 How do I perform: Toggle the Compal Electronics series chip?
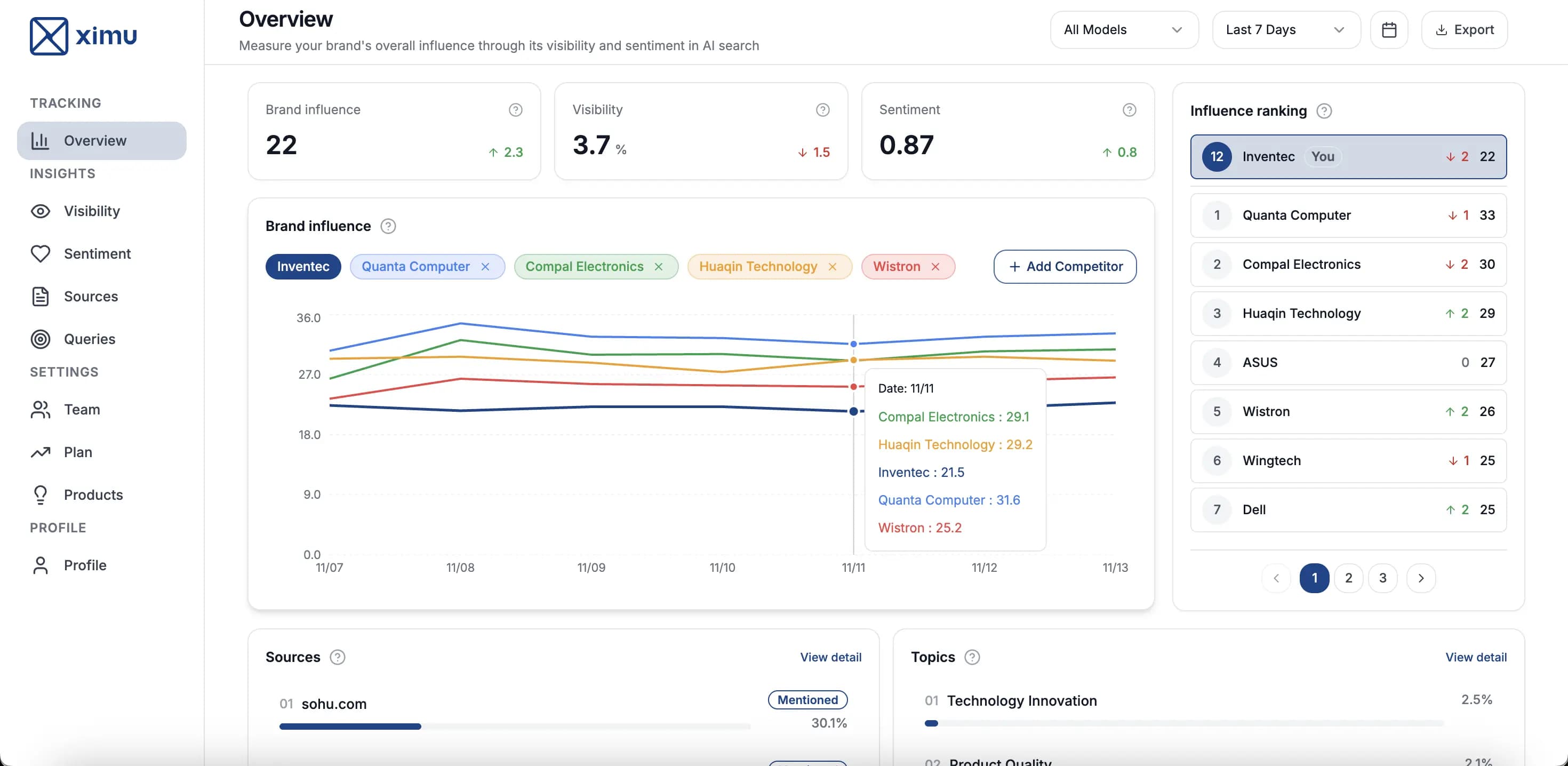click(584, 267)
